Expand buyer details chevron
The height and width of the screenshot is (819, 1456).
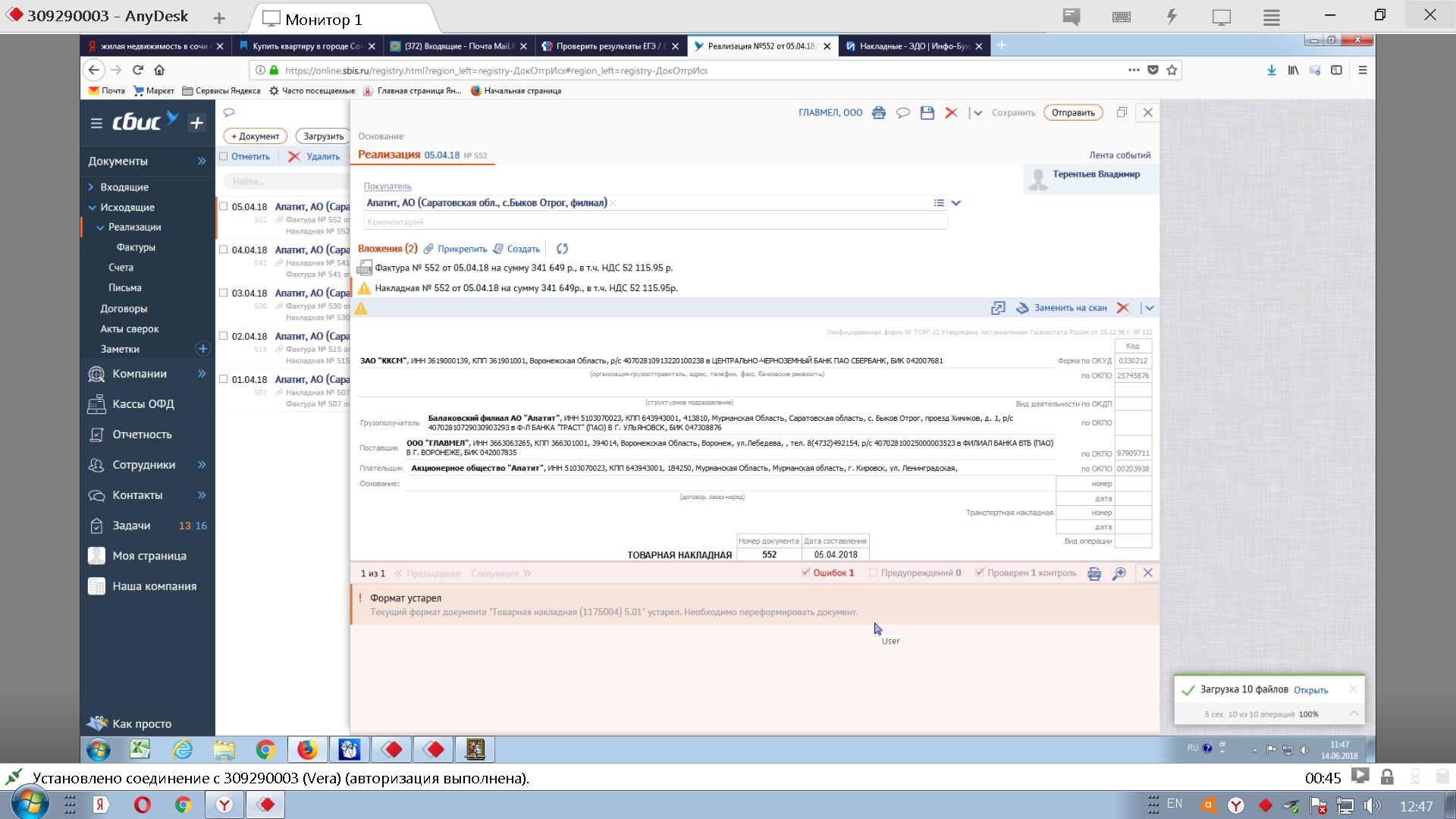pos(956,203)
